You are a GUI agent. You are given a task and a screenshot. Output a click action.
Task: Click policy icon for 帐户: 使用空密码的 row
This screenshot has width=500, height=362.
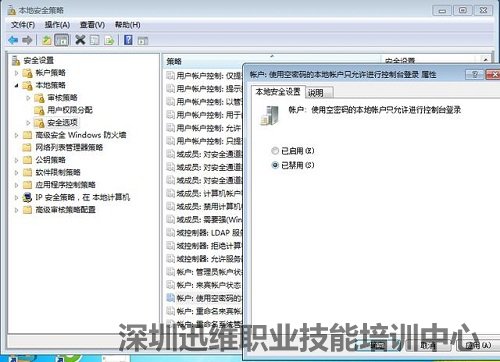(x=171, y=297)
